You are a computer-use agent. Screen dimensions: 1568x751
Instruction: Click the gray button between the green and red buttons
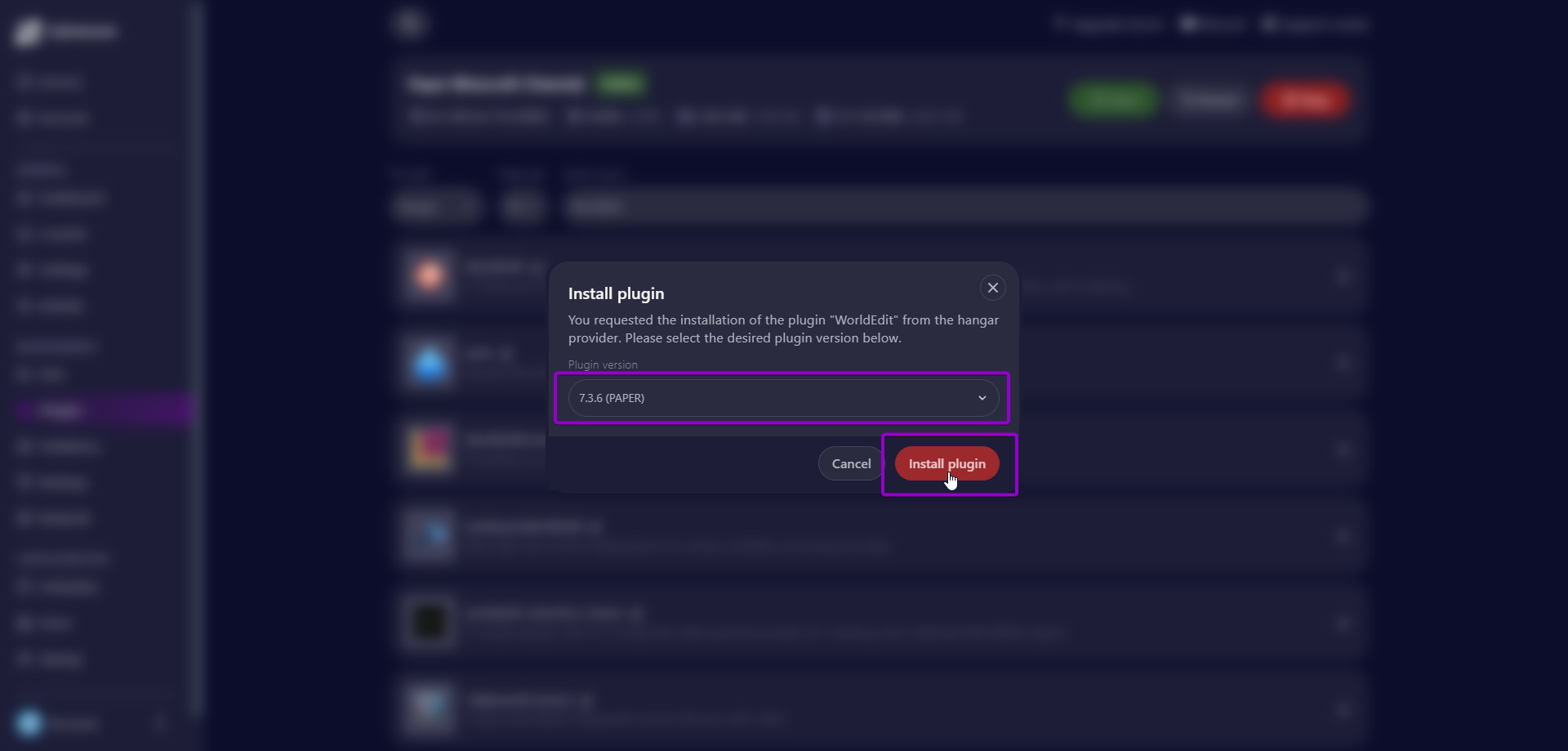click(1209, 100)
